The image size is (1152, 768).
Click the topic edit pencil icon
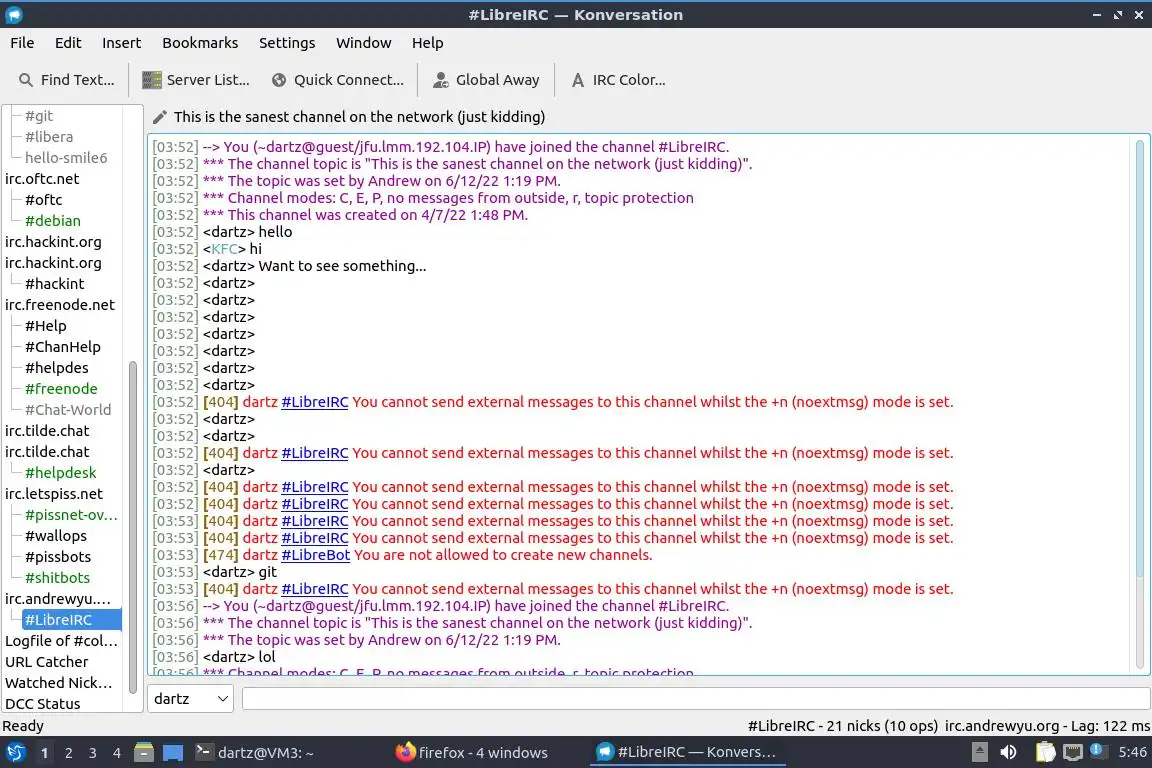159,117
